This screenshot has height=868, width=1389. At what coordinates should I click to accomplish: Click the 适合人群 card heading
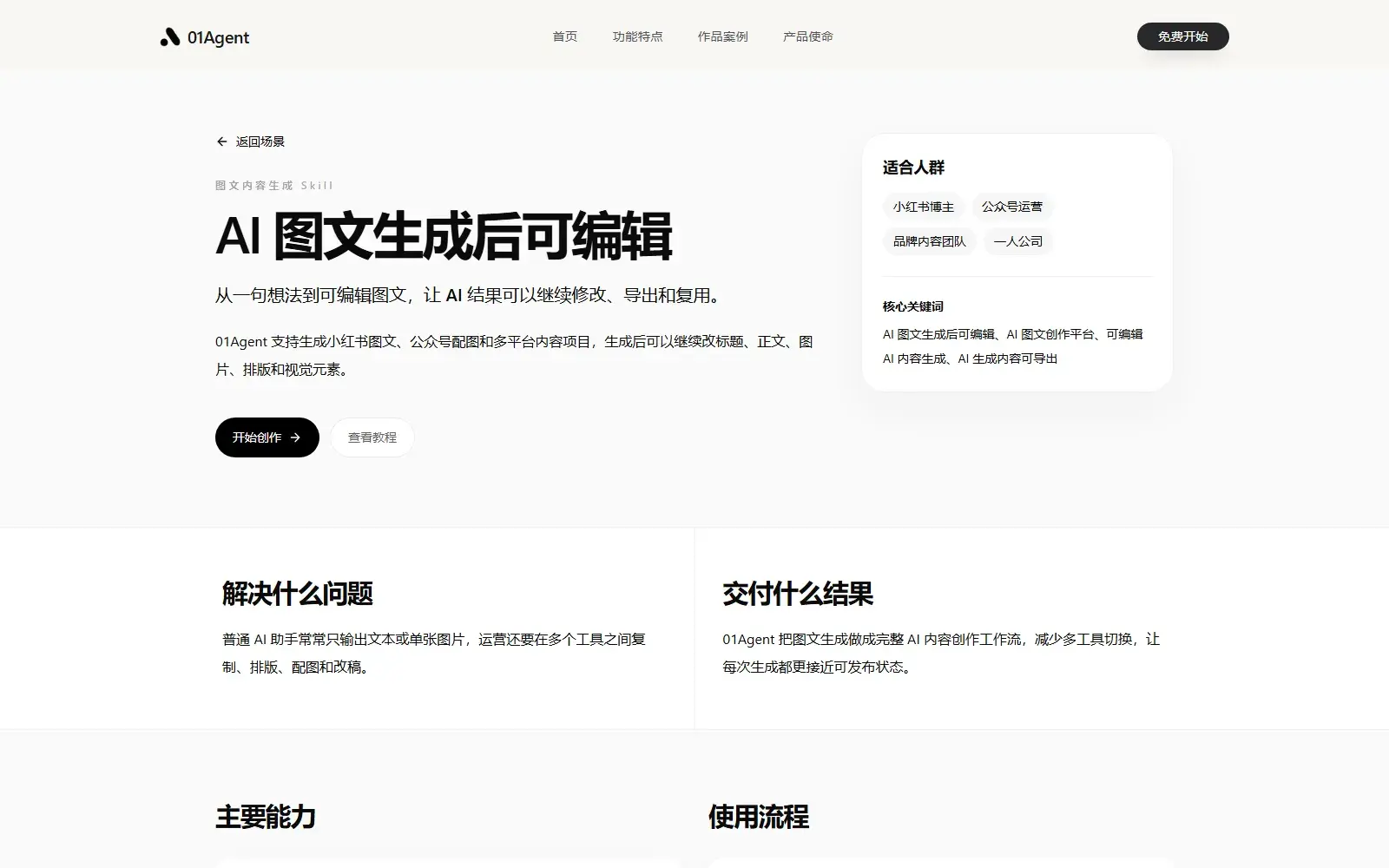point(913,168)
